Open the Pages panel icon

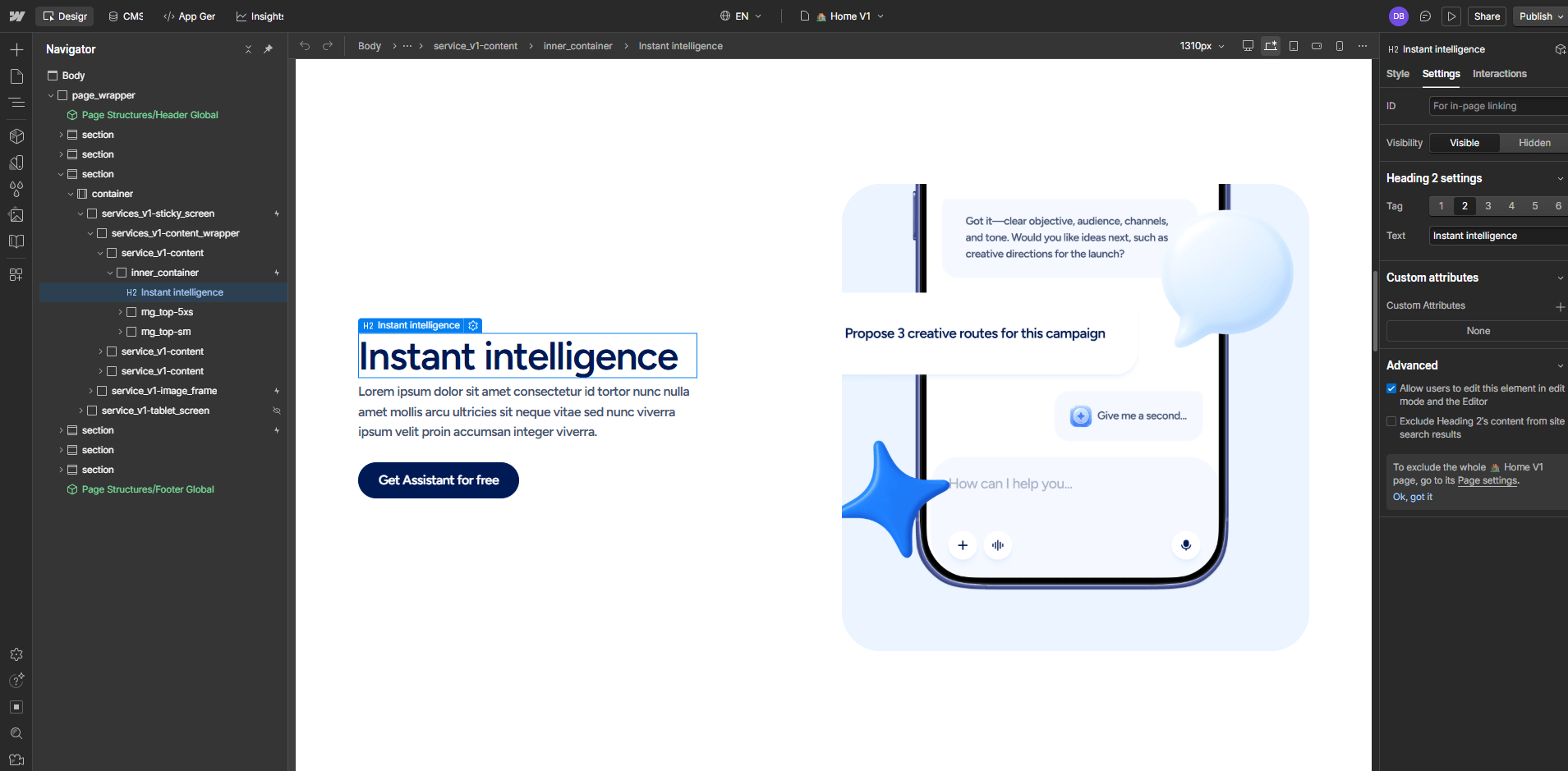click(x=16, y=76)
